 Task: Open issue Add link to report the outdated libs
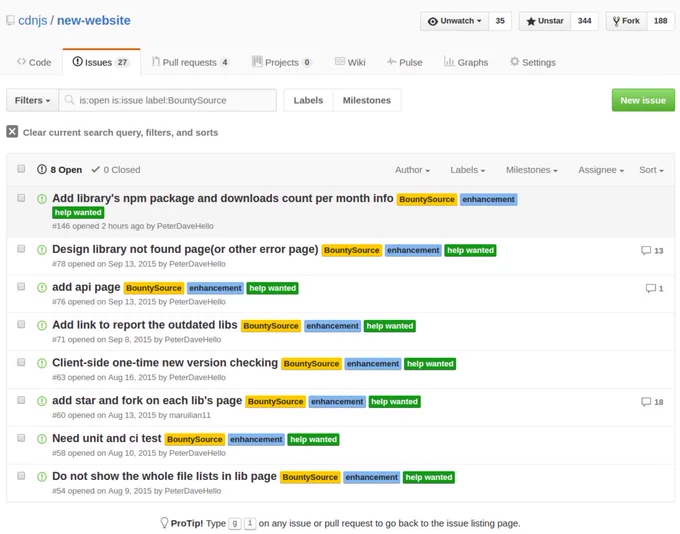tap(144, 325)
